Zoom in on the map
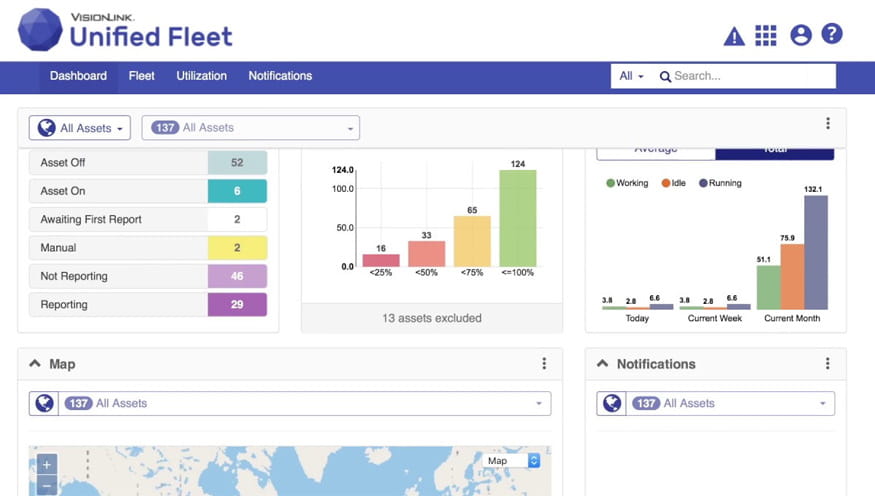The width and height of the screenshot is (875, 500). pyautogui.click(x=47, y=464)
